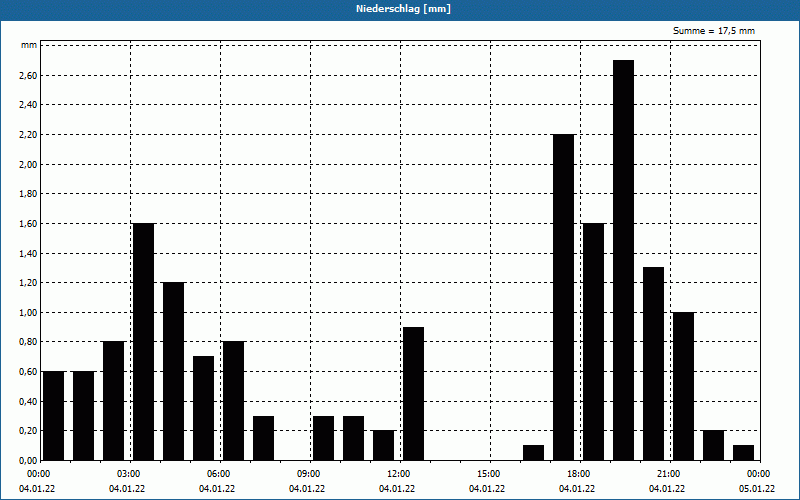
Task: Select the 0,60 y-axis label
Action: tap(29, 371)
